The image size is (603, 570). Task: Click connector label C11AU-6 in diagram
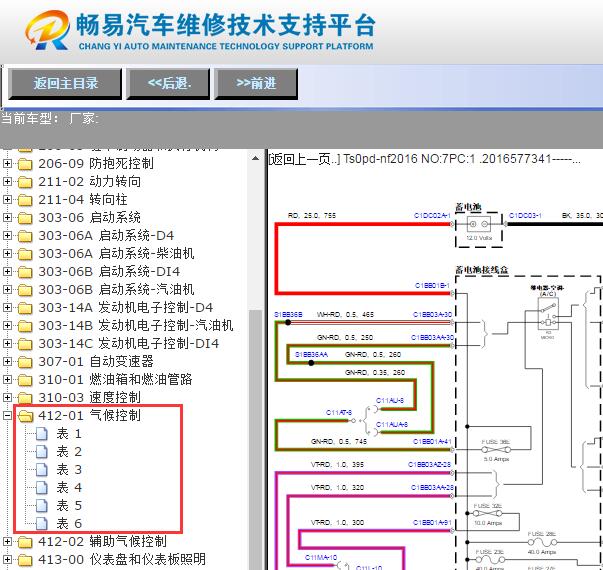[390, 400]
